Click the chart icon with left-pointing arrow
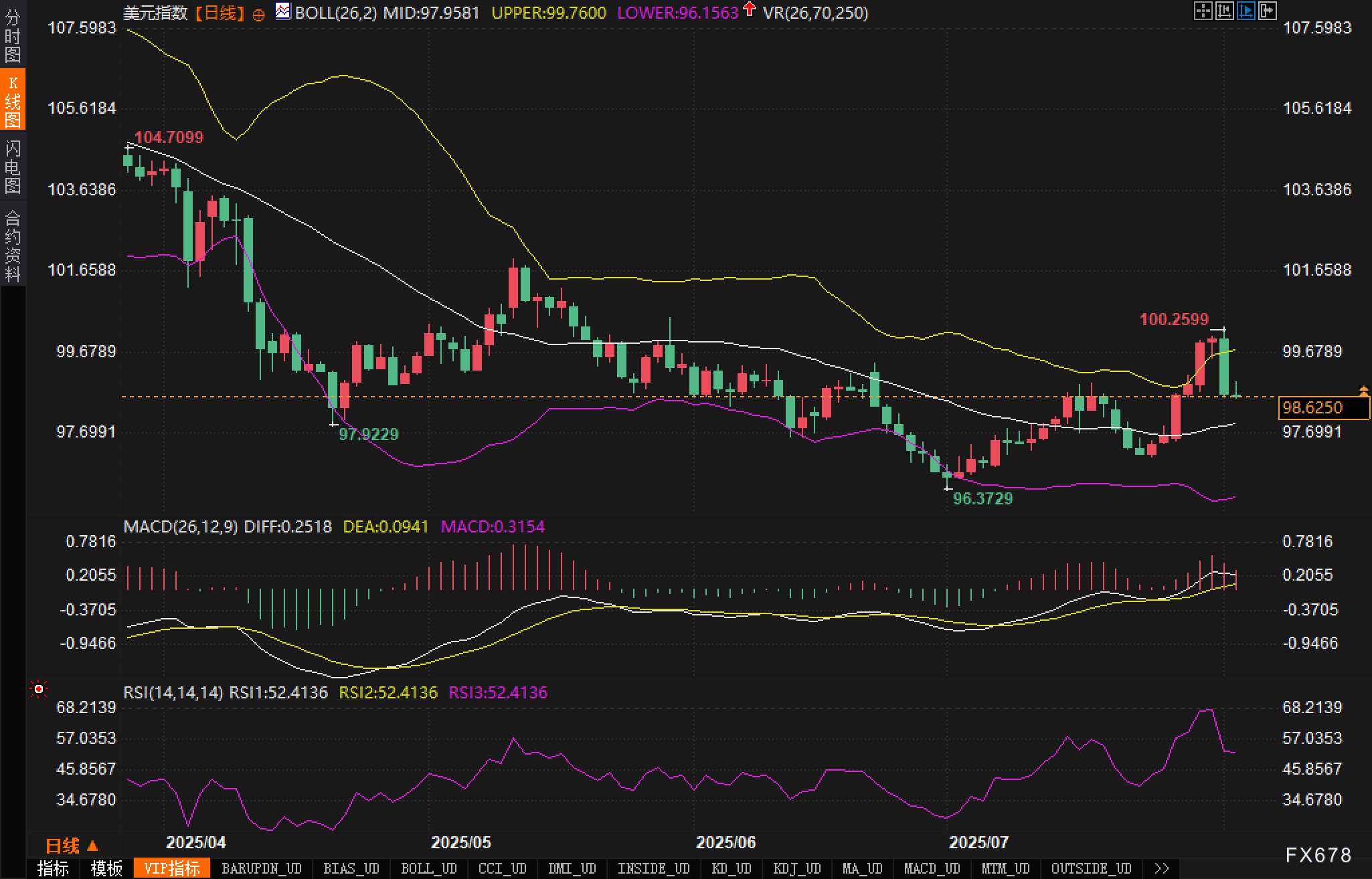The height and width of the screenshot is (879, 1372). click(1224, 11)
